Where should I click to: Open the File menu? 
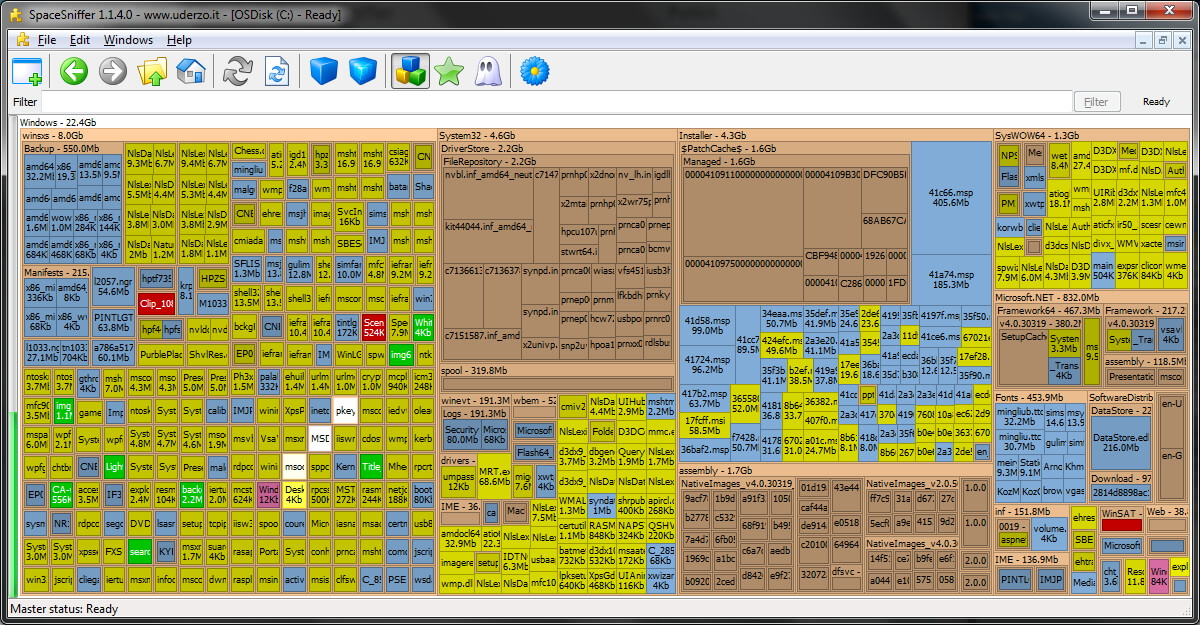pos(46,40)
